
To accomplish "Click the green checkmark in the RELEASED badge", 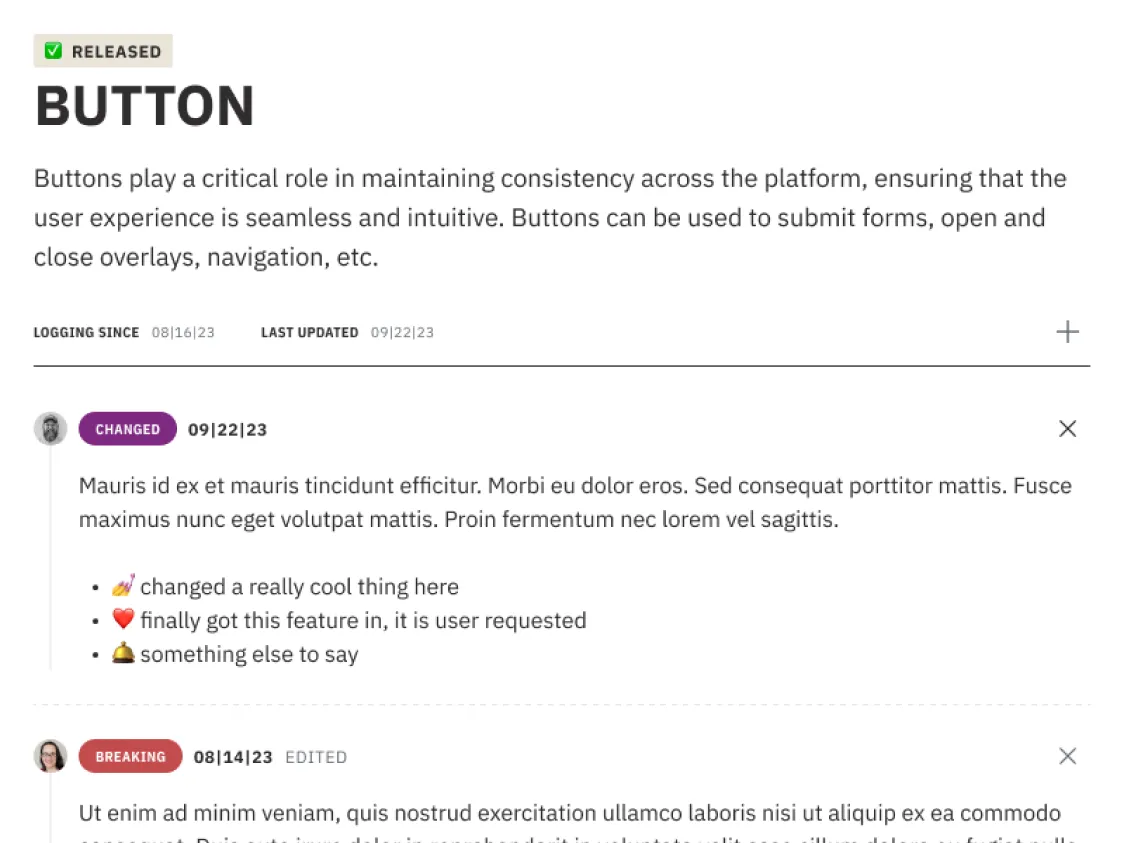I will click(54, 51).
